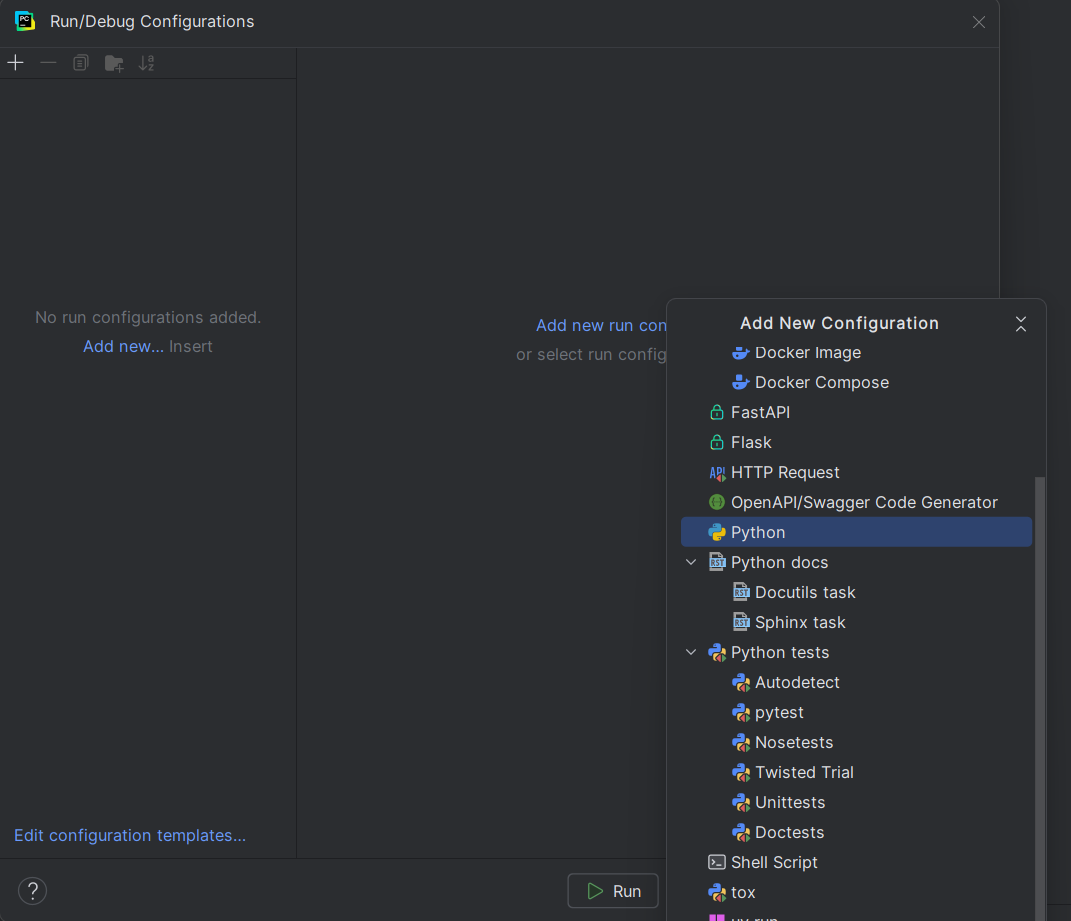Click the Run button
Screen dimensions: 1071x921
point(613,891)
